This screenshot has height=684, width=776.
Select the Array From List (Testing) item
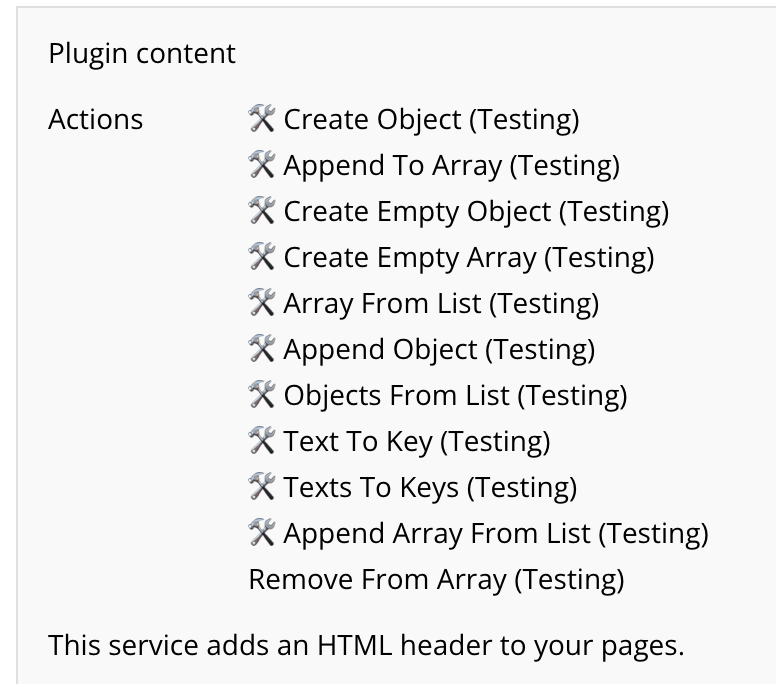(441, 304)
